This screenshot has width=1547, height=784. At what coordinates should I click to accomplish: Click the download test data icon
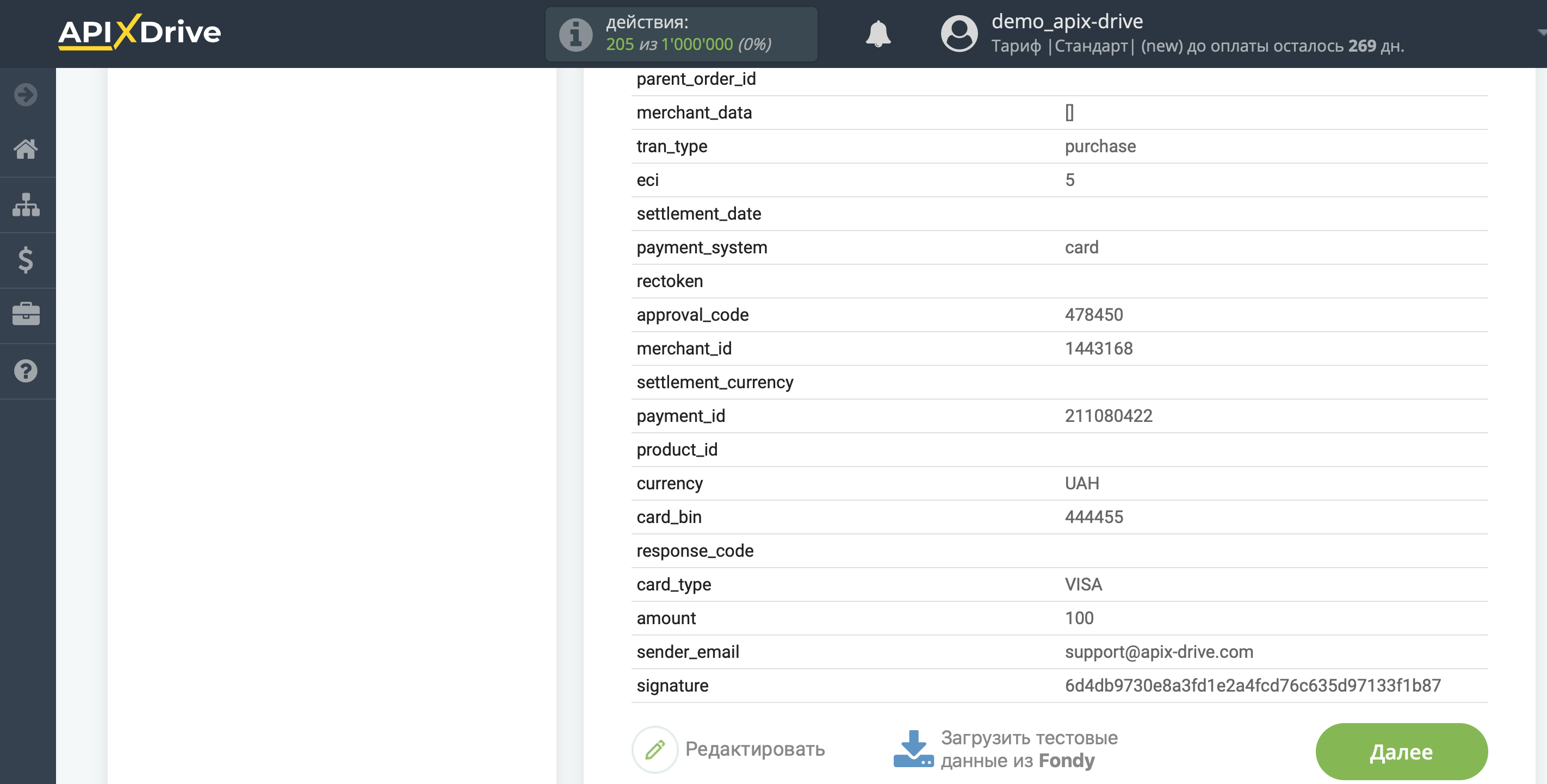point(913,749)
